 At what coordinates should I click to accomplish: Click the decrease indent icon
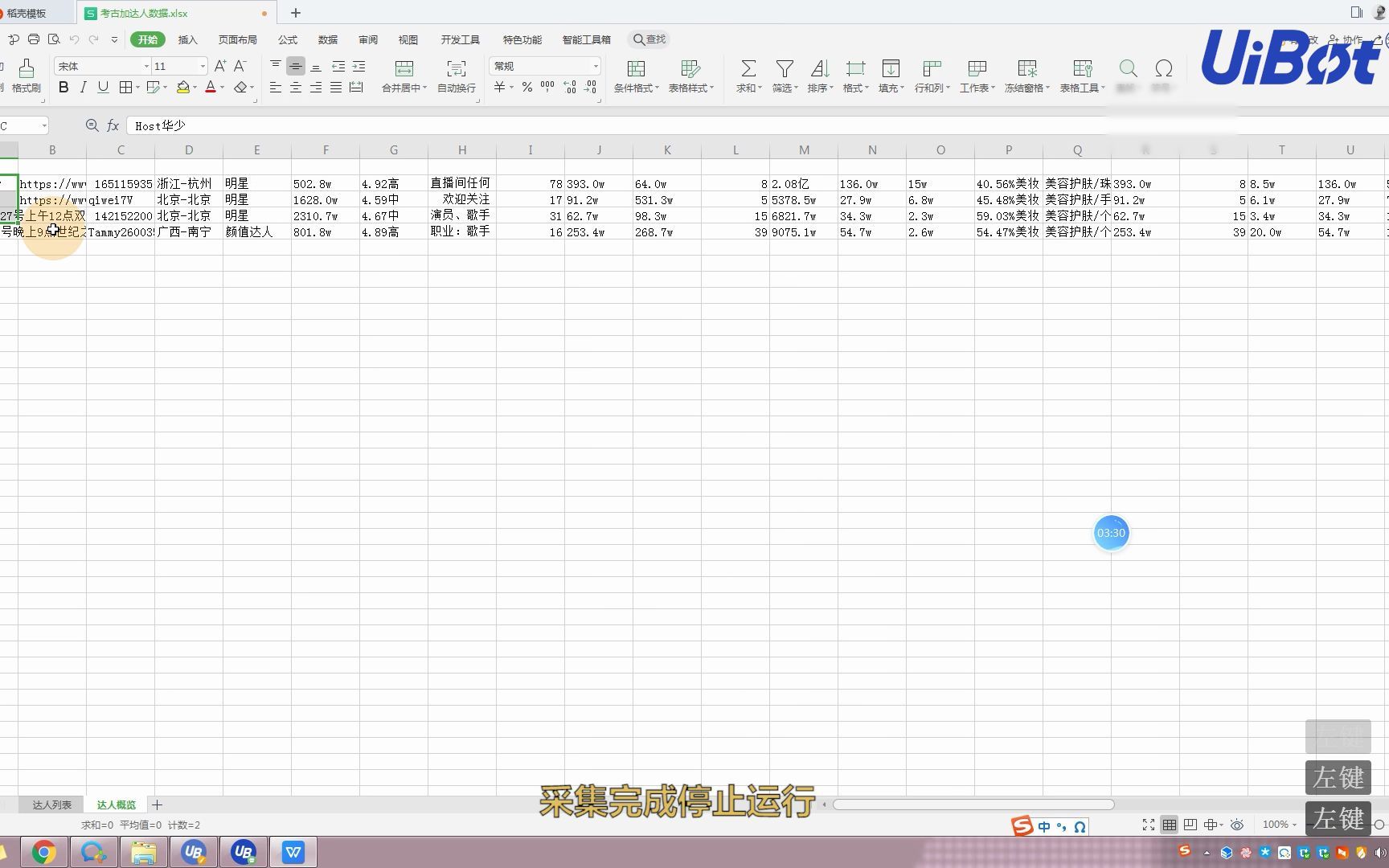click(338, 66)
